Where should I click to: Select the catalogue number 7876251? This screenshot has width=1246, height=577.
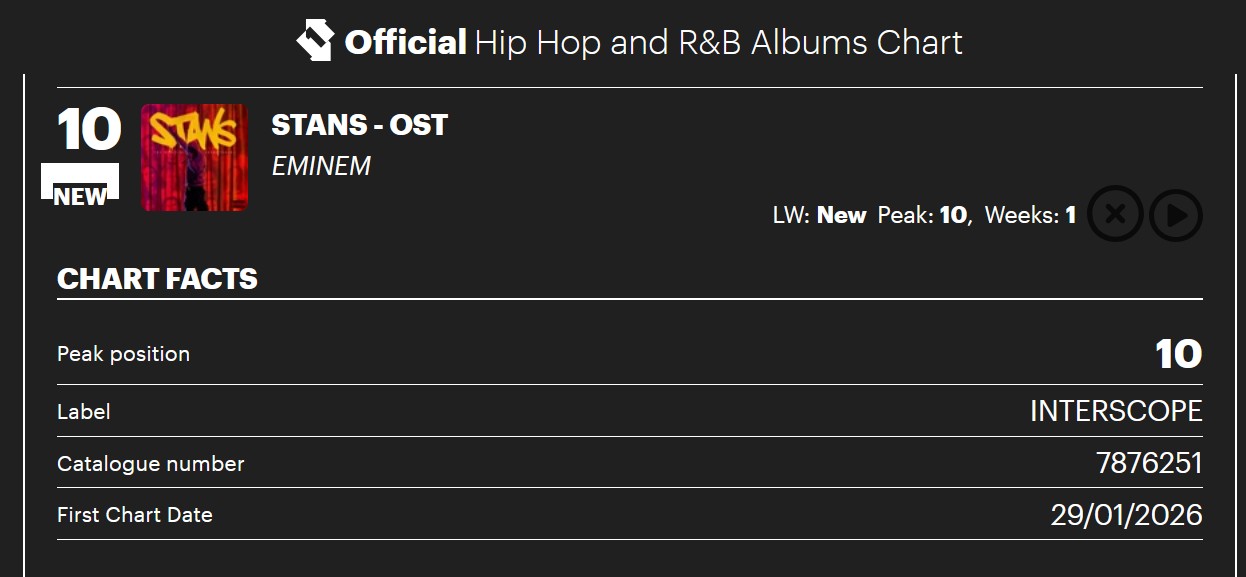(x=1149, y=464)
